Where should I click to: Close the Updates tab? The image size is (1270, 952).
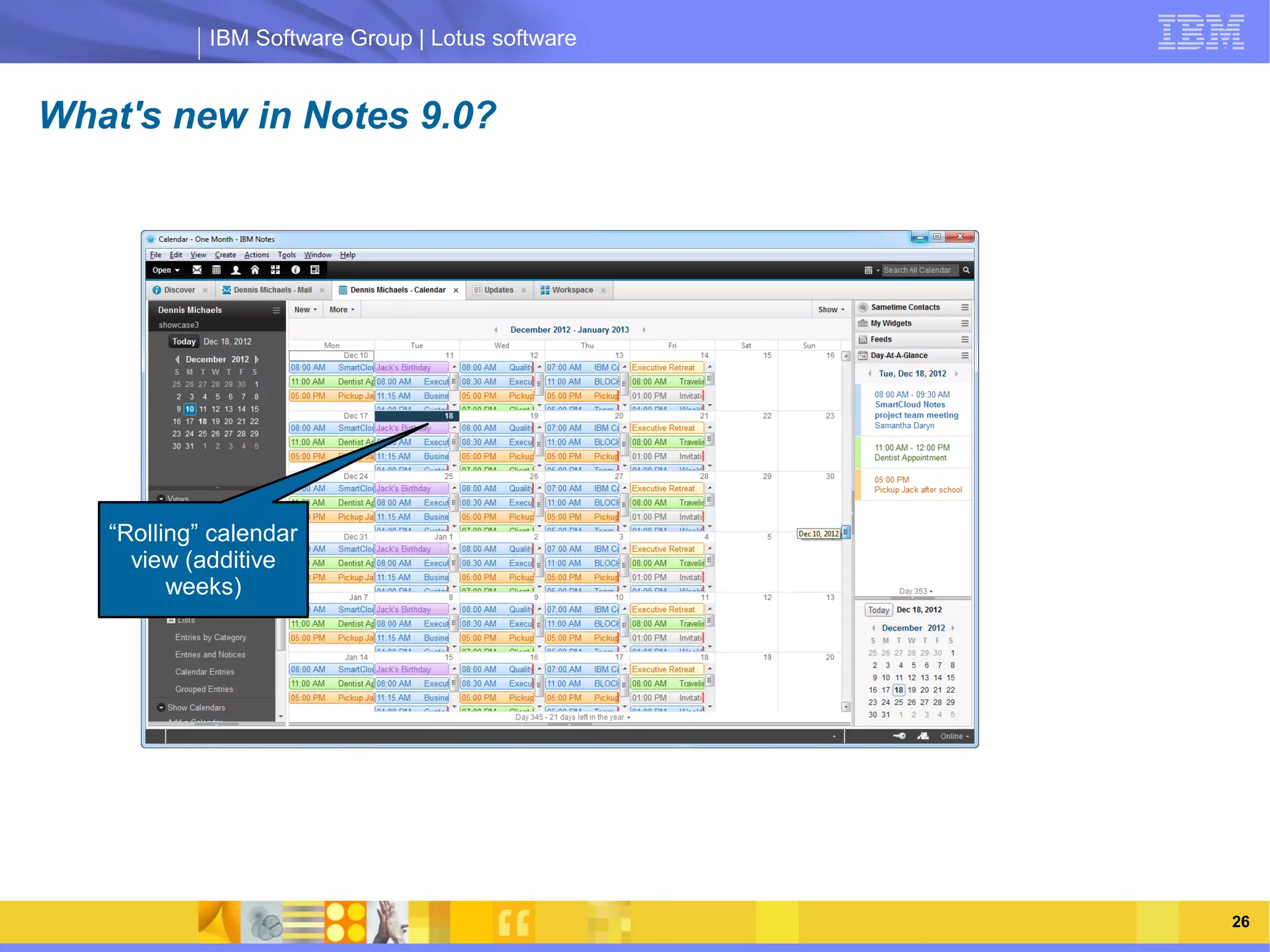pos(523,290)
